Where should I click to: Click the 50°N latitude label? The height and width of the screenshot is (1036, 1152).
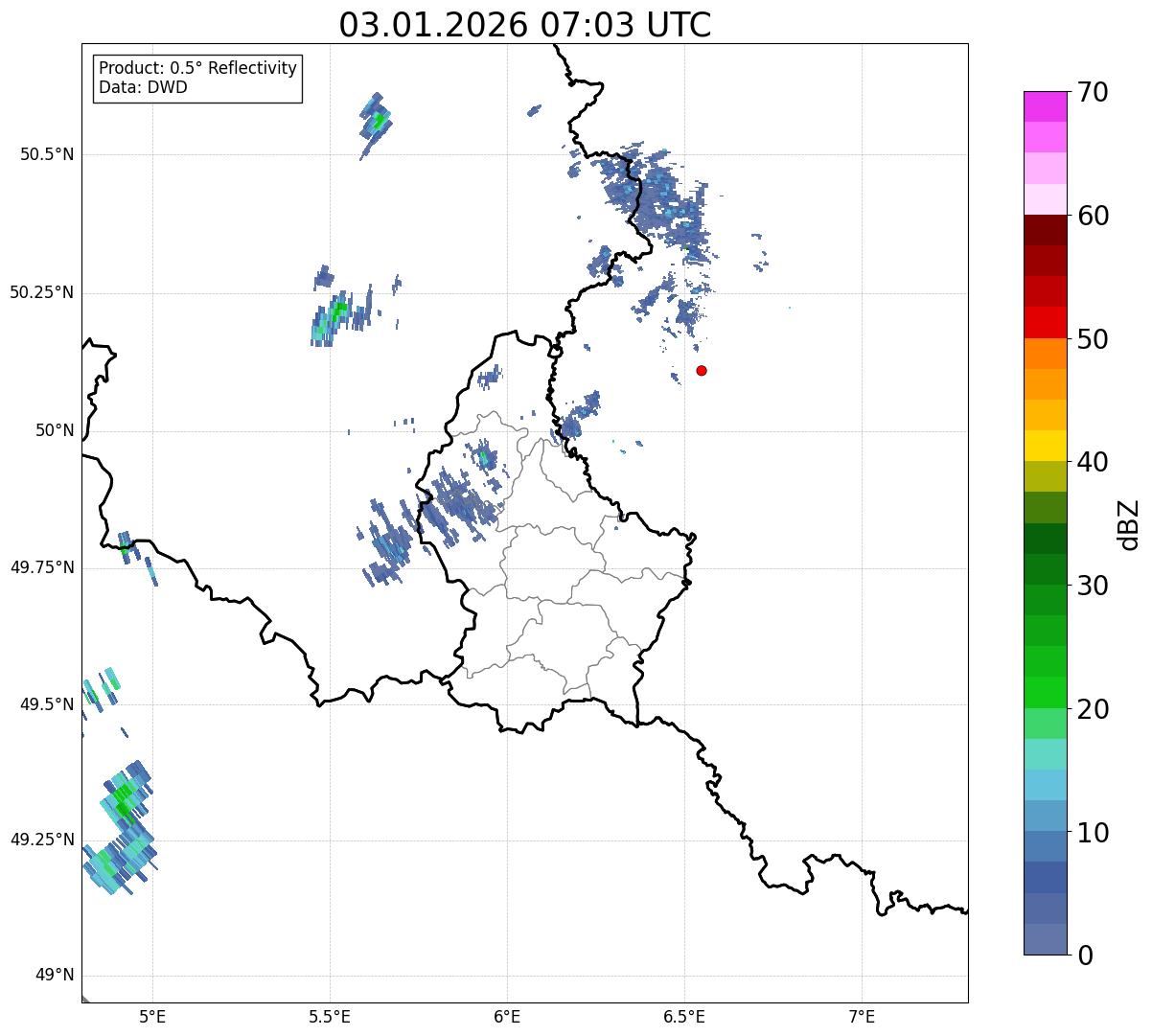point(54,430)
